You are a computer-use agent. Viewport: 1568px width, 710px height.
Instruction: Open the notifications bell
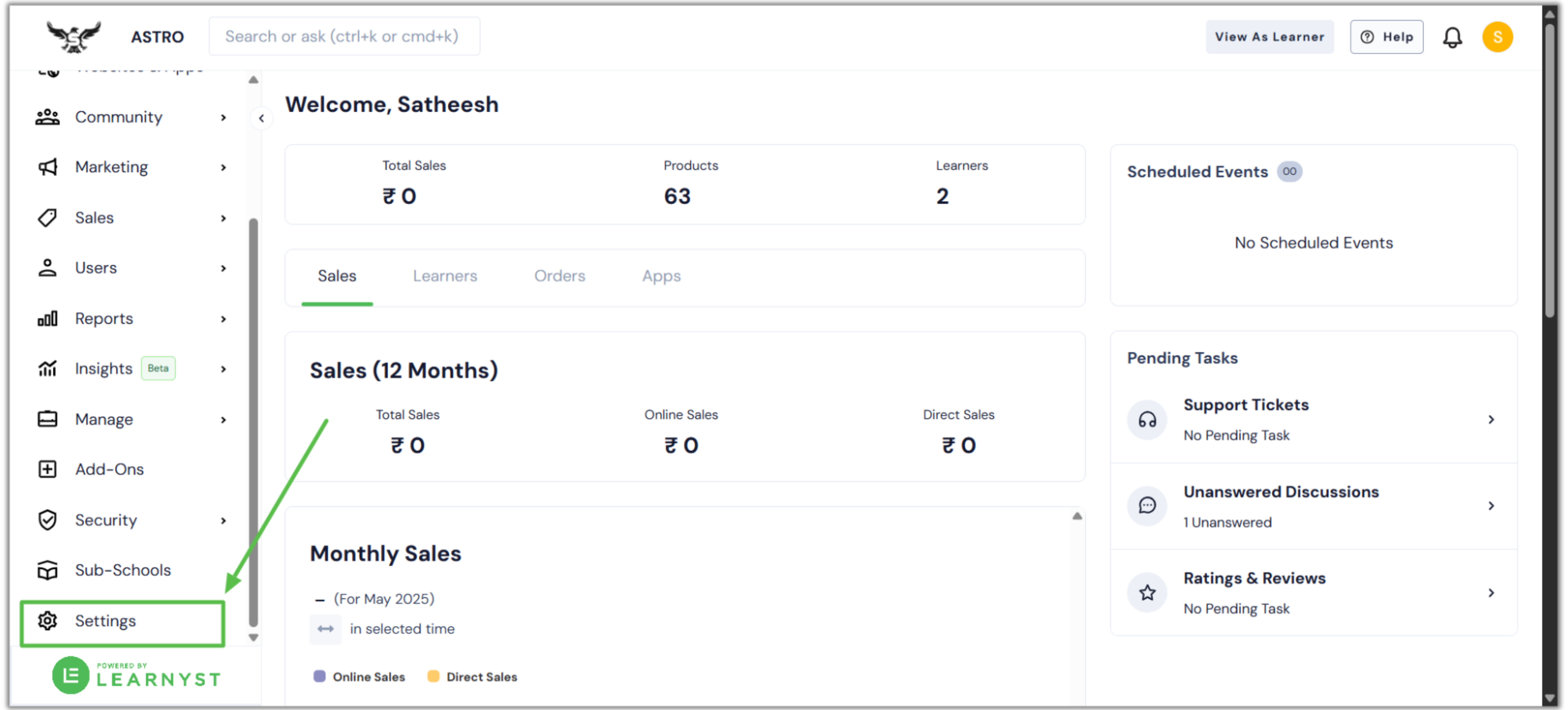point(1452,37)
